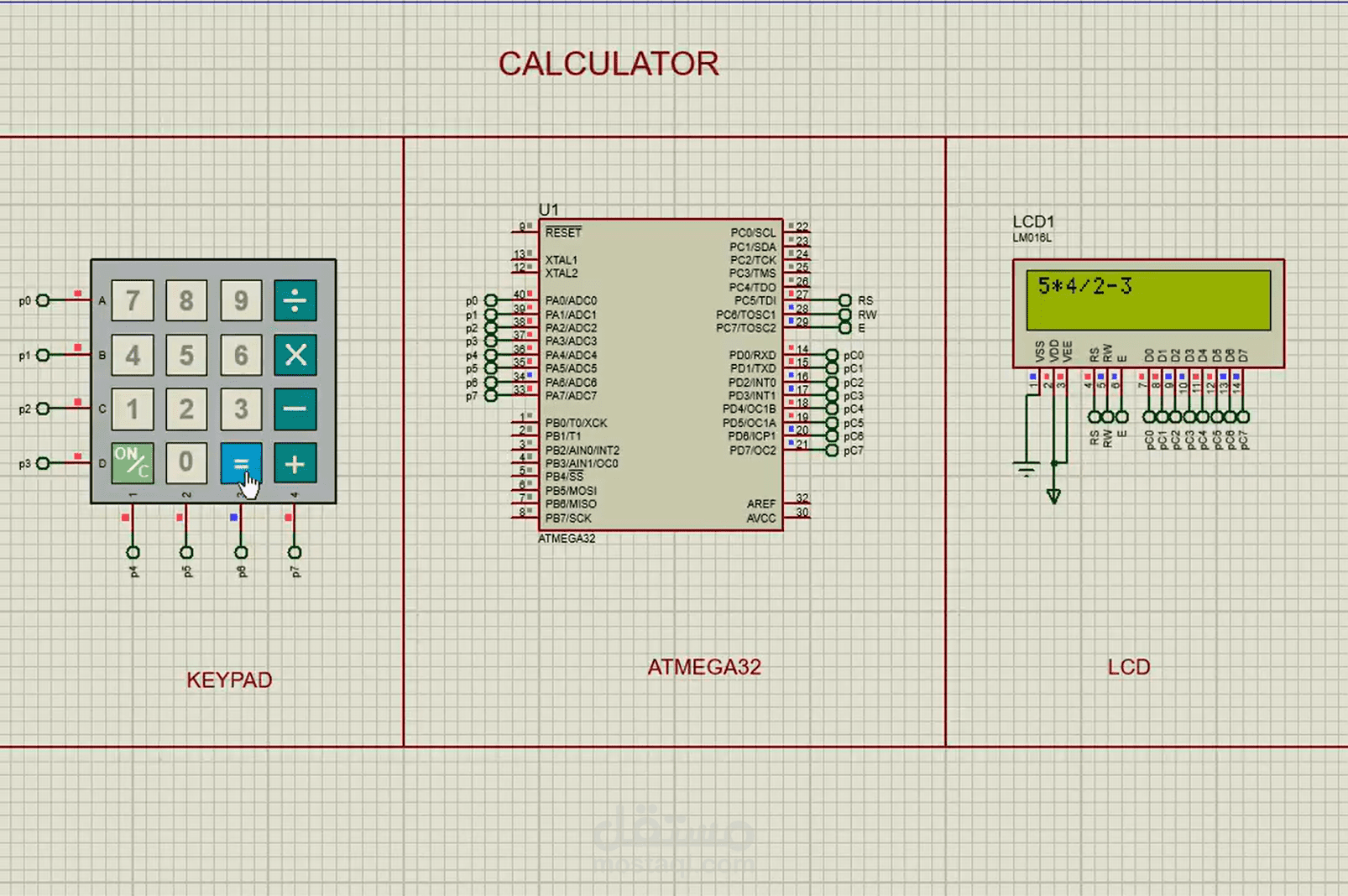Viewport: 1348px width, 896px height.
Task: Click the ON/C clear key
Action: (133, 463)
